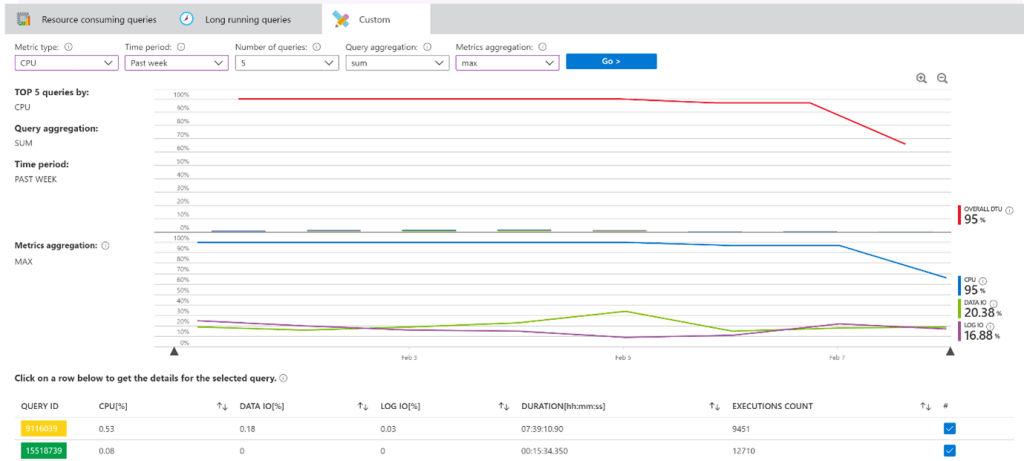Click the right timeline range marker triangle
This screenshot has width=1024, height=461.
coord(950,351)
